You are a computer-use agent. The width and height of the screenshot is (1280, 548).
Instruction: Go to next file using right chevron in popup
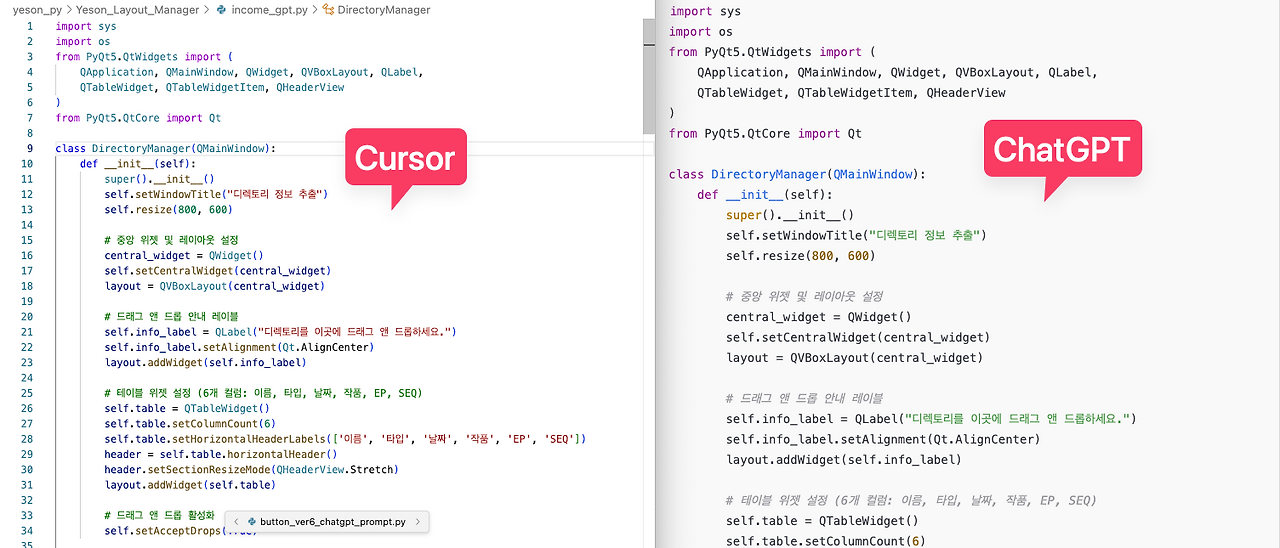click(419, 522)
